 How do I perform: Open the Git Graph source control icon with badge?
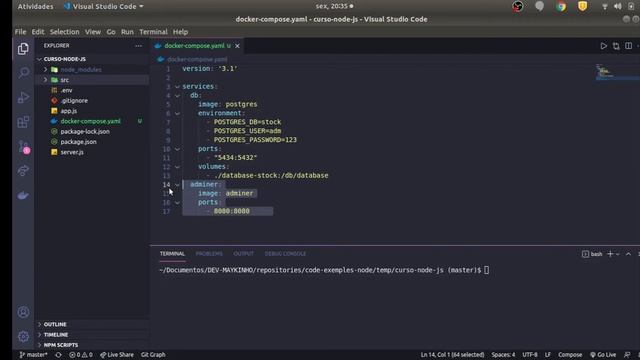(24, 147)
